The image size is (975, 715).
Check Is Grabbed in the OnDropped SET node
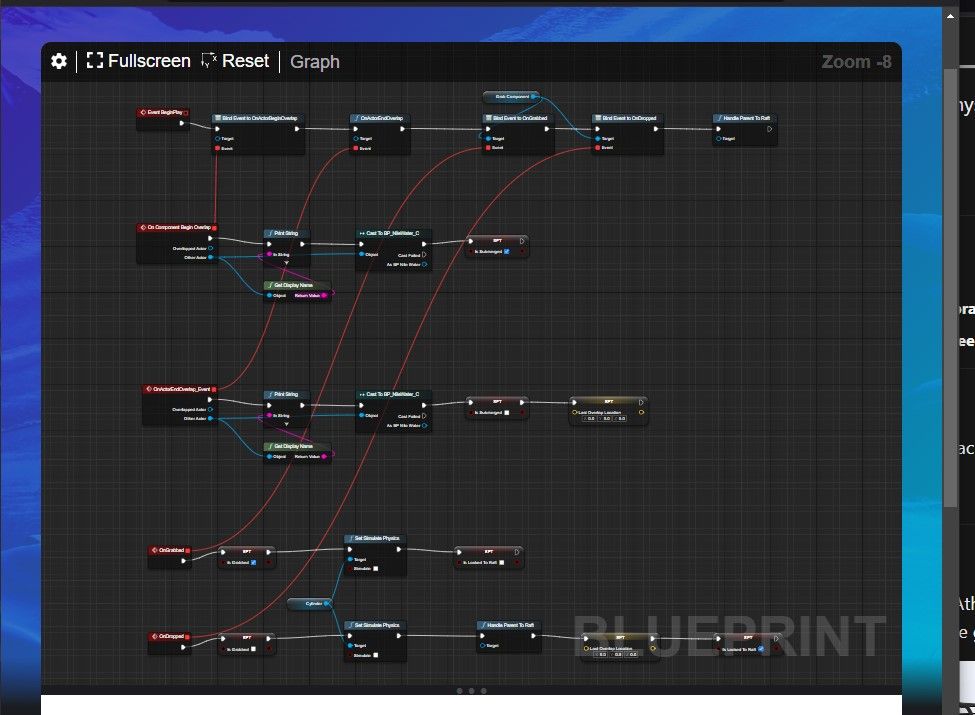tap(253, 649)
